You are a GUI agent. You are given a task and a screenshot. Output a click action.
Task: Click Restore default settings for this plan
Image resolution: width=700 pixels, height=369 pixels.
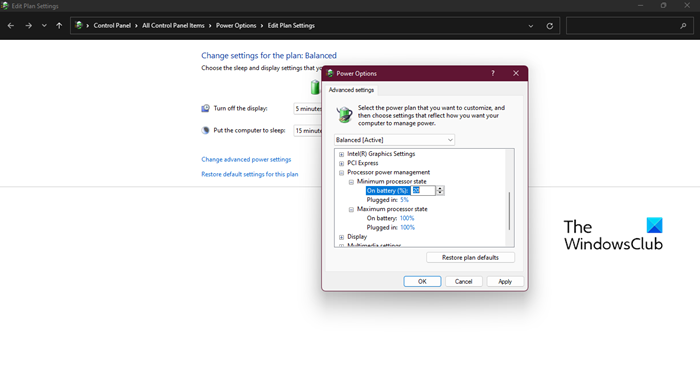click(x=250, y=174)
